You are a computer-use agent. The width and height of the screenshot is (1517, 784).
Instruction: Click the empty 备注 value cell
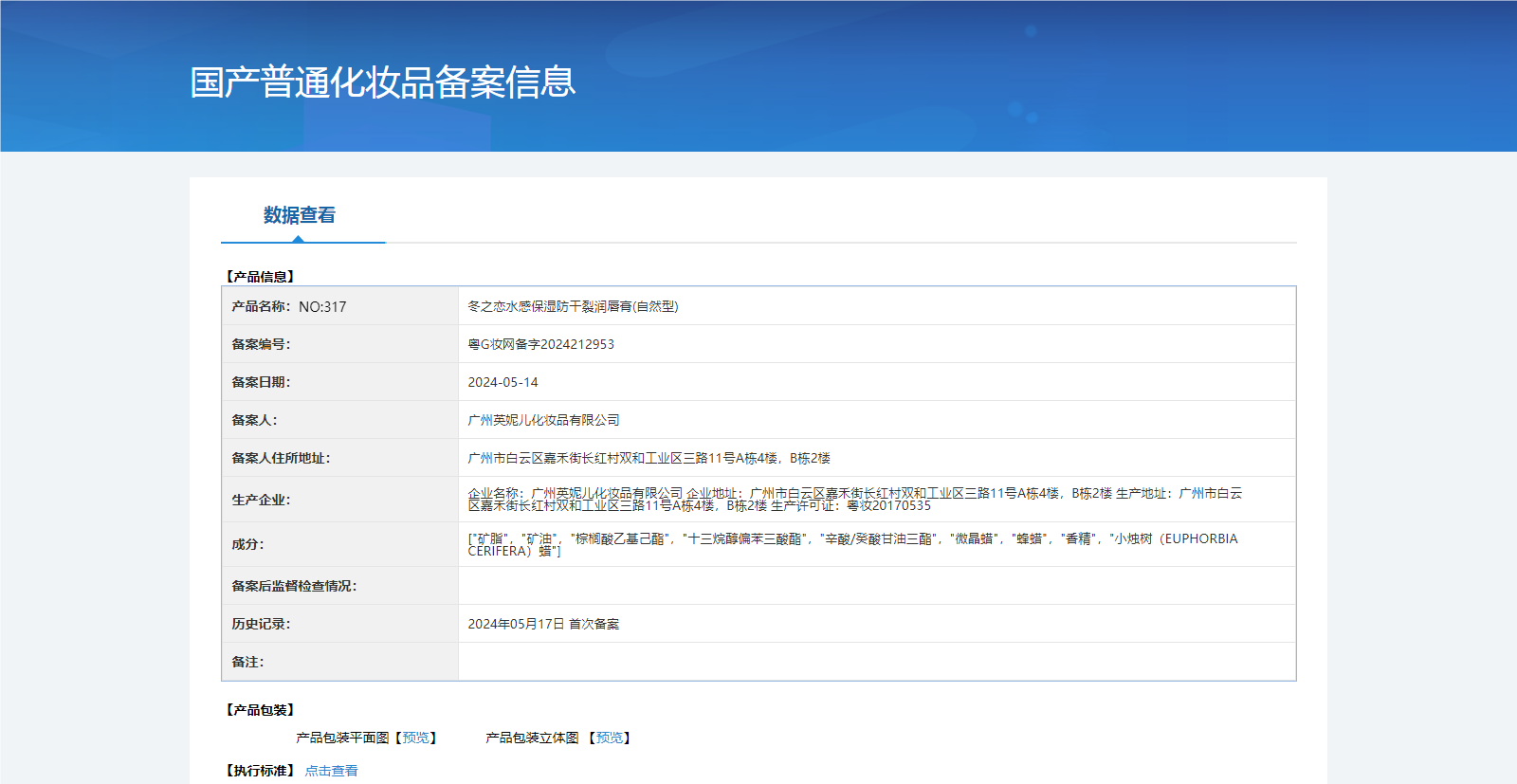pyautogui.click(x=876, y=662)
